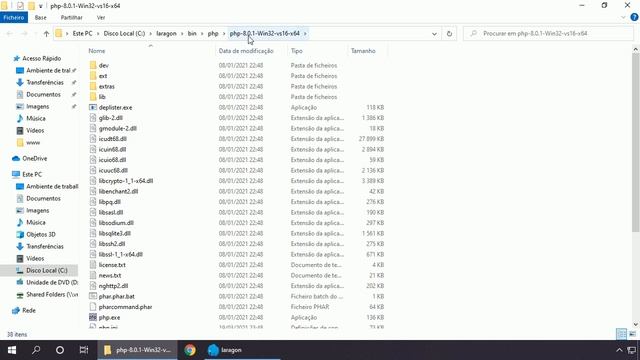Open Task View on taskbar

point(84,350)
